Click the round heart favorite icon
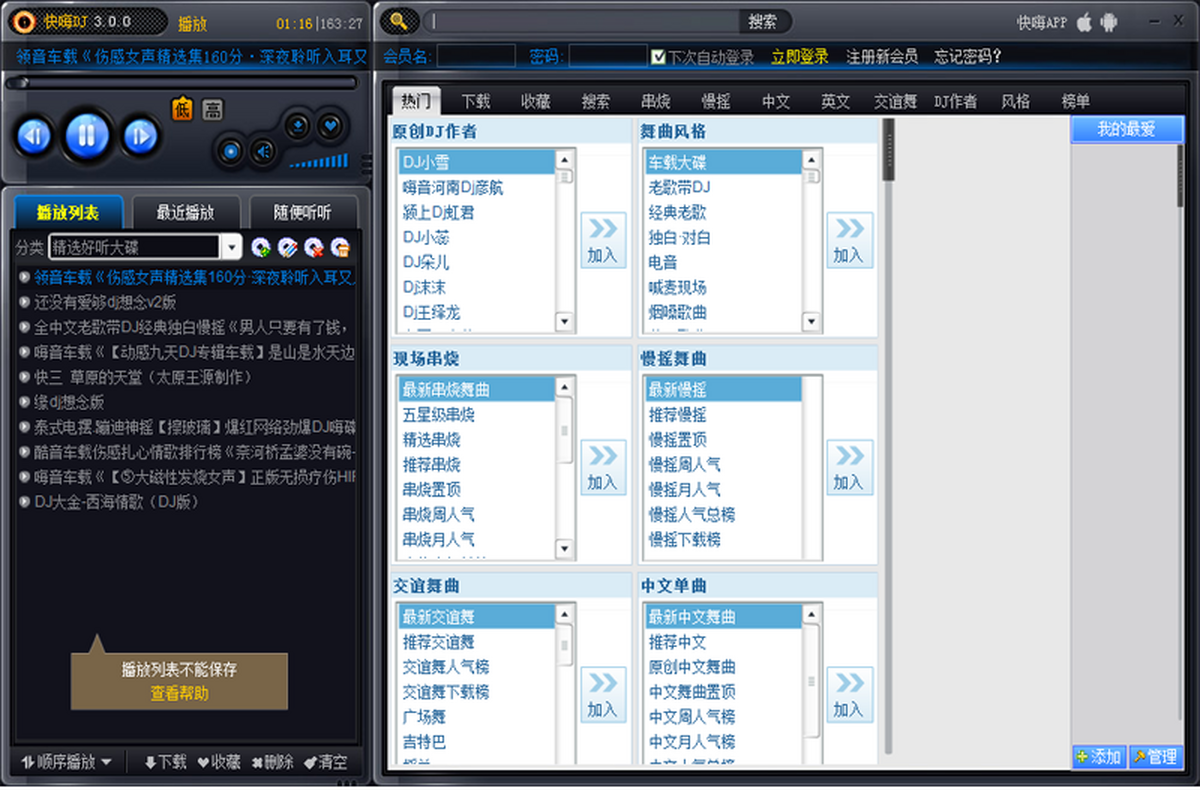This screenshot has width=1200, height=800. click(330, 125)
